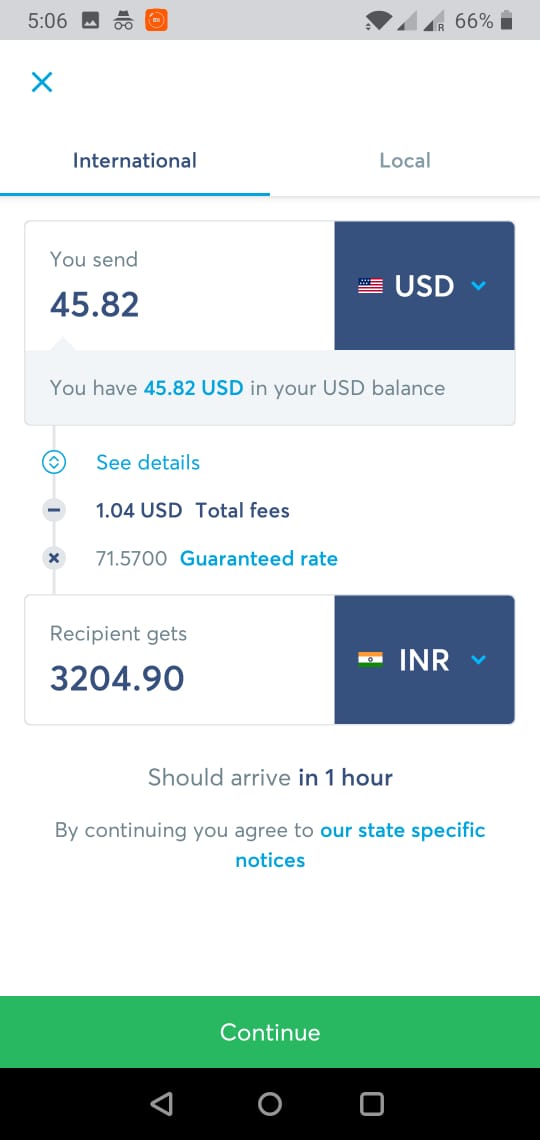Tap the US flag icon
540x1140 pixels.
click(x=371, y=286)
